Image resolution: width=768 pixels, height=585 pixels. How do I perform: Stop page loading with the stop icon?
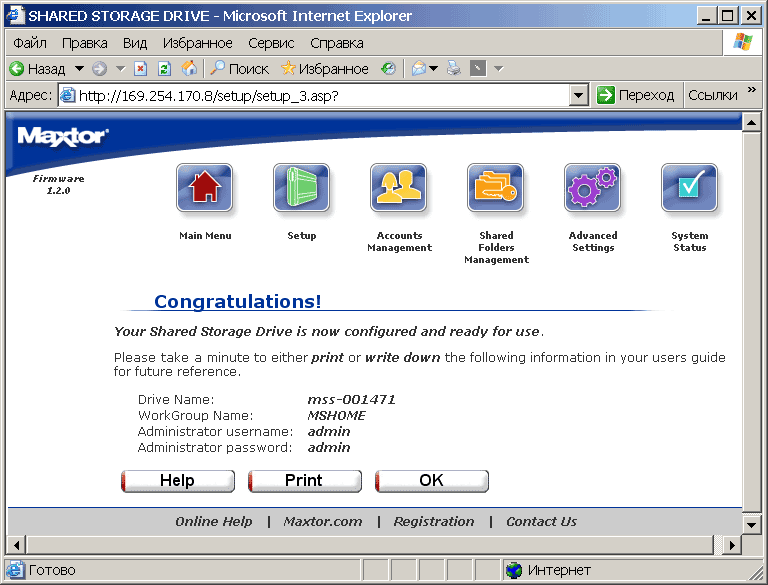141,69
